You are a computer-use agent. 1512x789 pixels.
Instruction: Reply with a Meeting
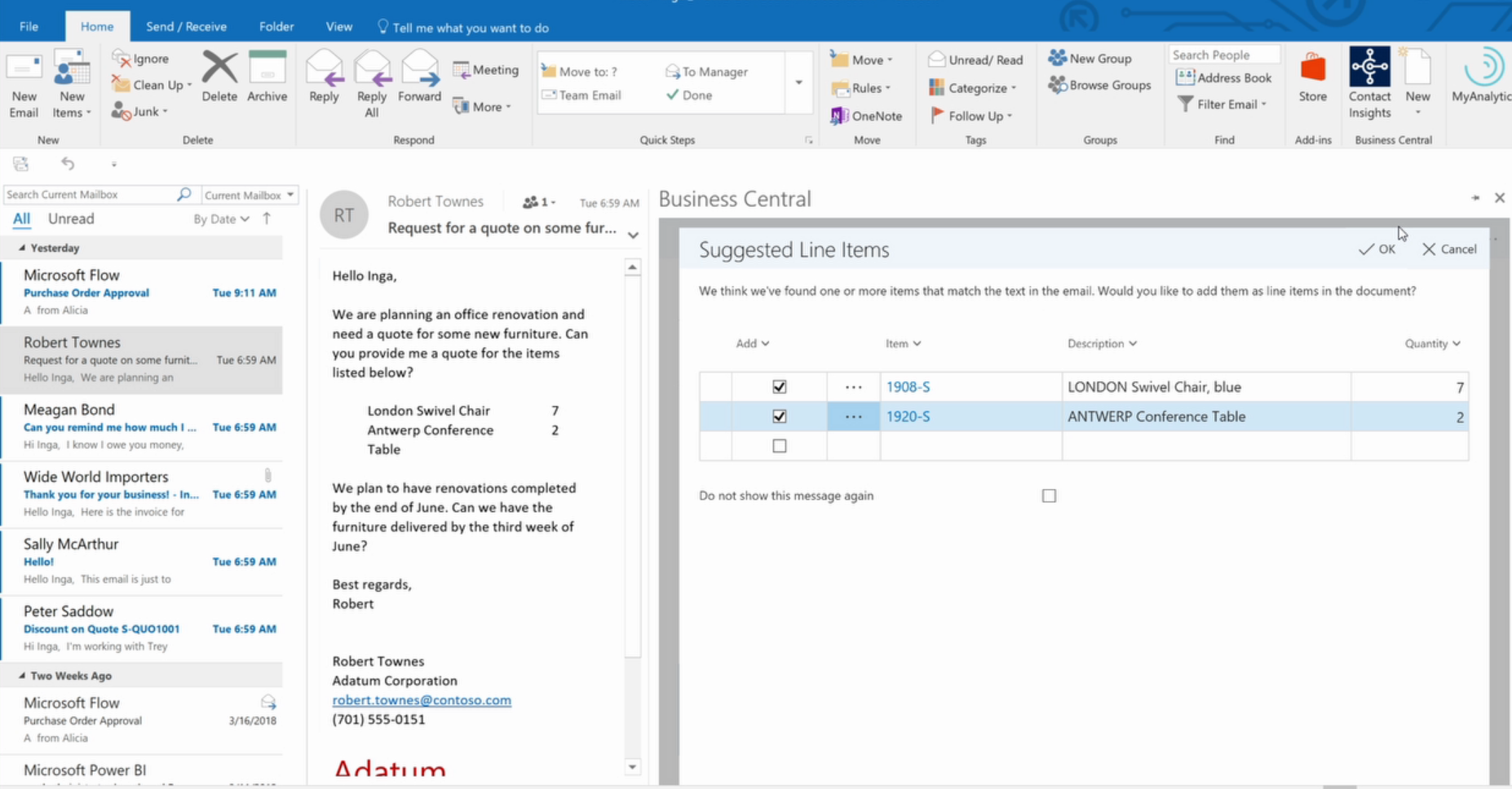pos(486,70)
